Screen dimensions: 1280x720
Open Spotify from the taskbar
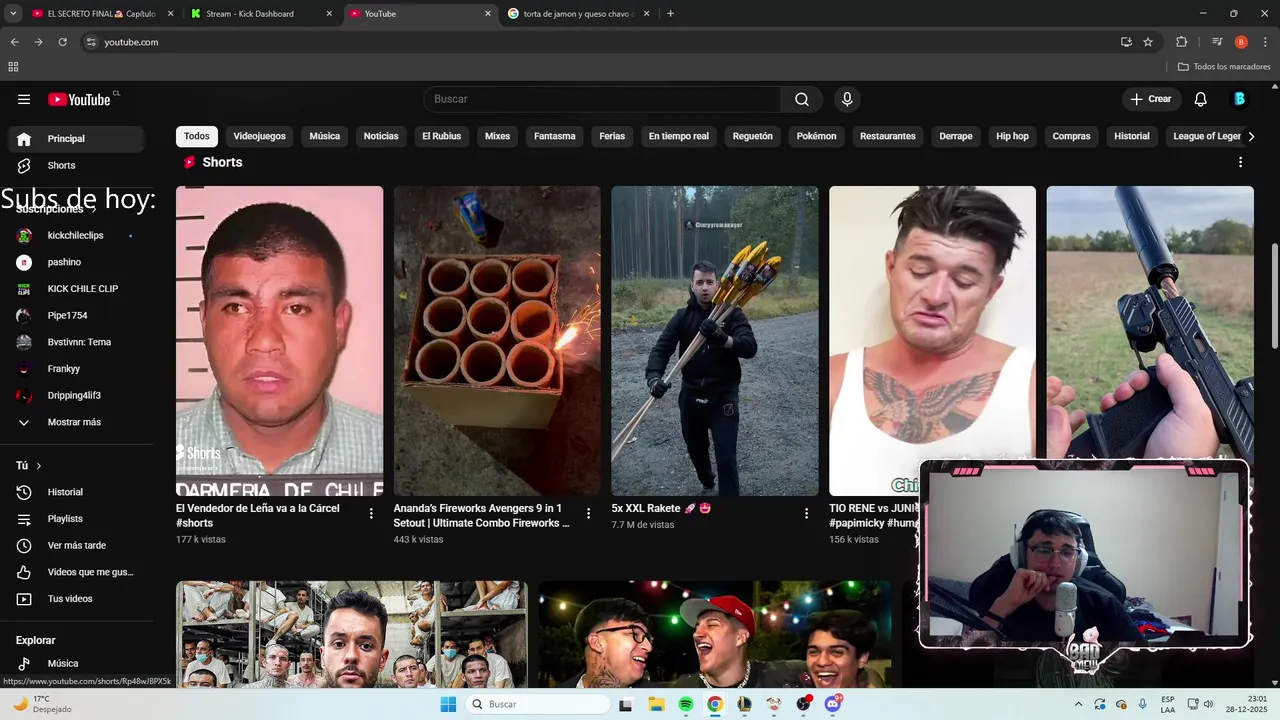[686, 704]
